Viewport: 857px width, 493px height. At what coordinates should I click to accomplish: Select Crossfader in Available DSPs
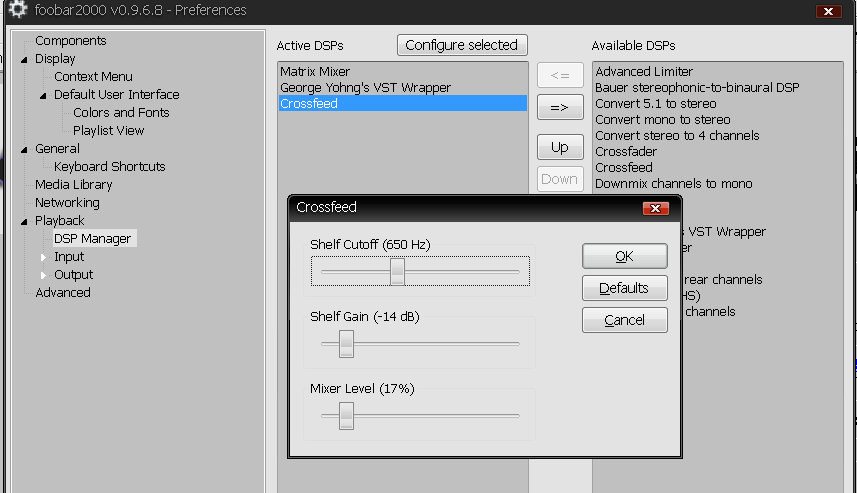click(718, 151)
